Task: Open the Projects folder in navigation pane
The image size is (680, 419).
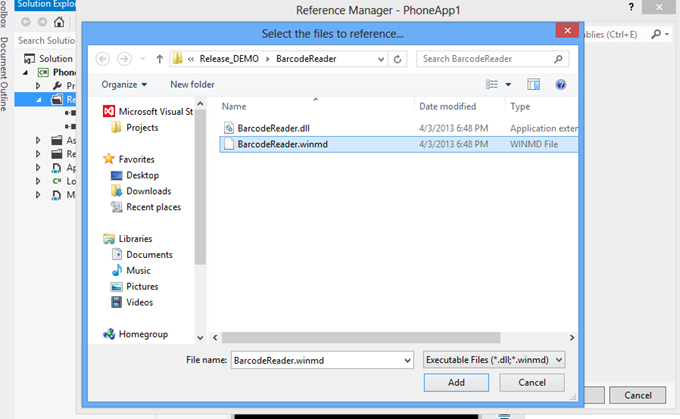Action: (x=134, y=128)
